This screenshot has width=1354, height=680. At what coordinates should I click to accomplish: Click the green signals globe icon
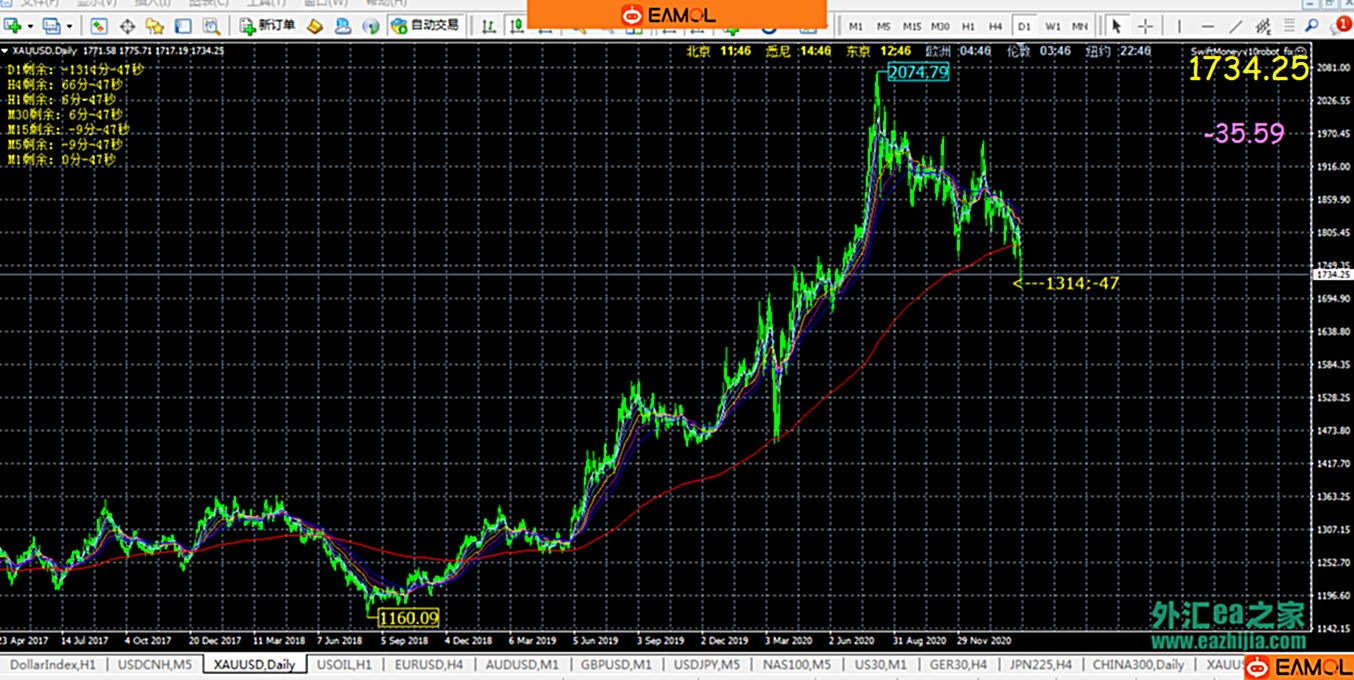tap(370, 26)
